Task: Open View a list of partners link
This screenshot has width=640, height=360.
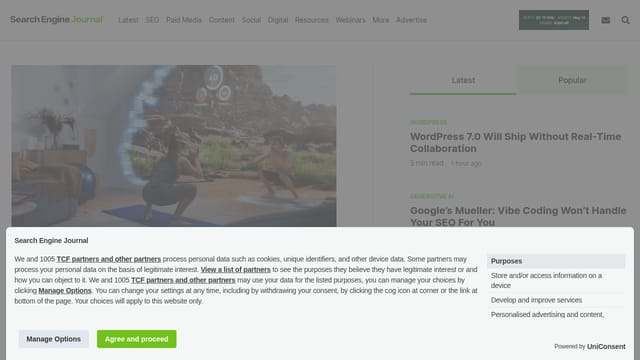Action: click(x=236, y=270)
